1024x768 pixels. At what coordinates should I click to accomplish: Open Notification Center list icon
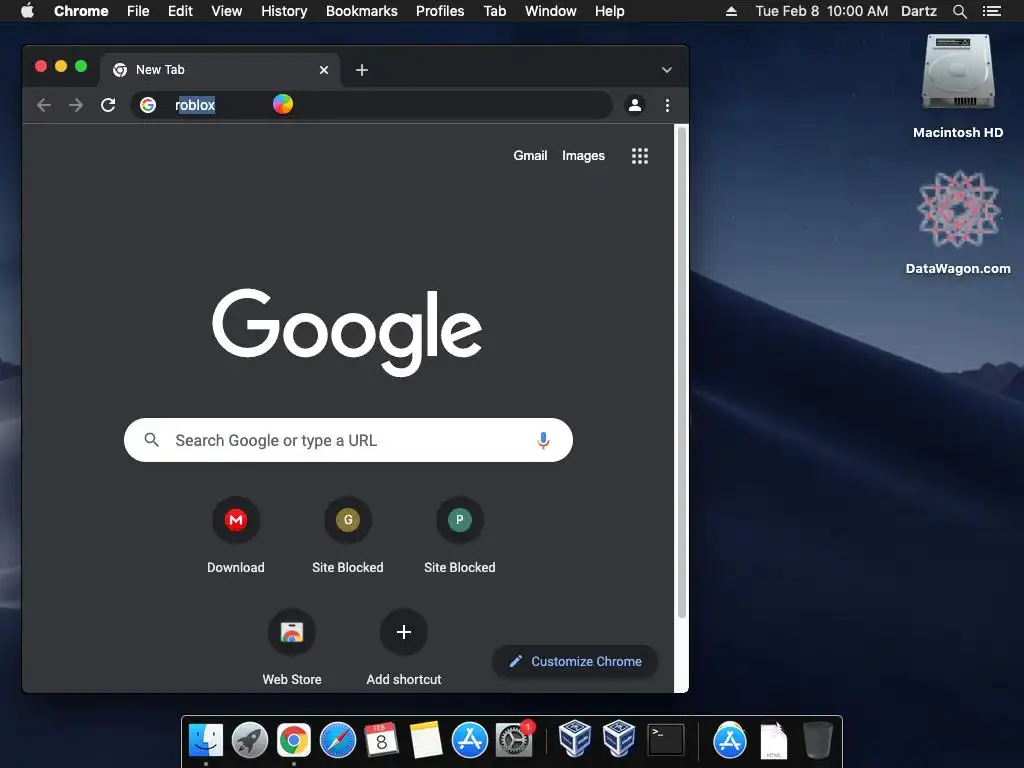[x=991, y=11]
